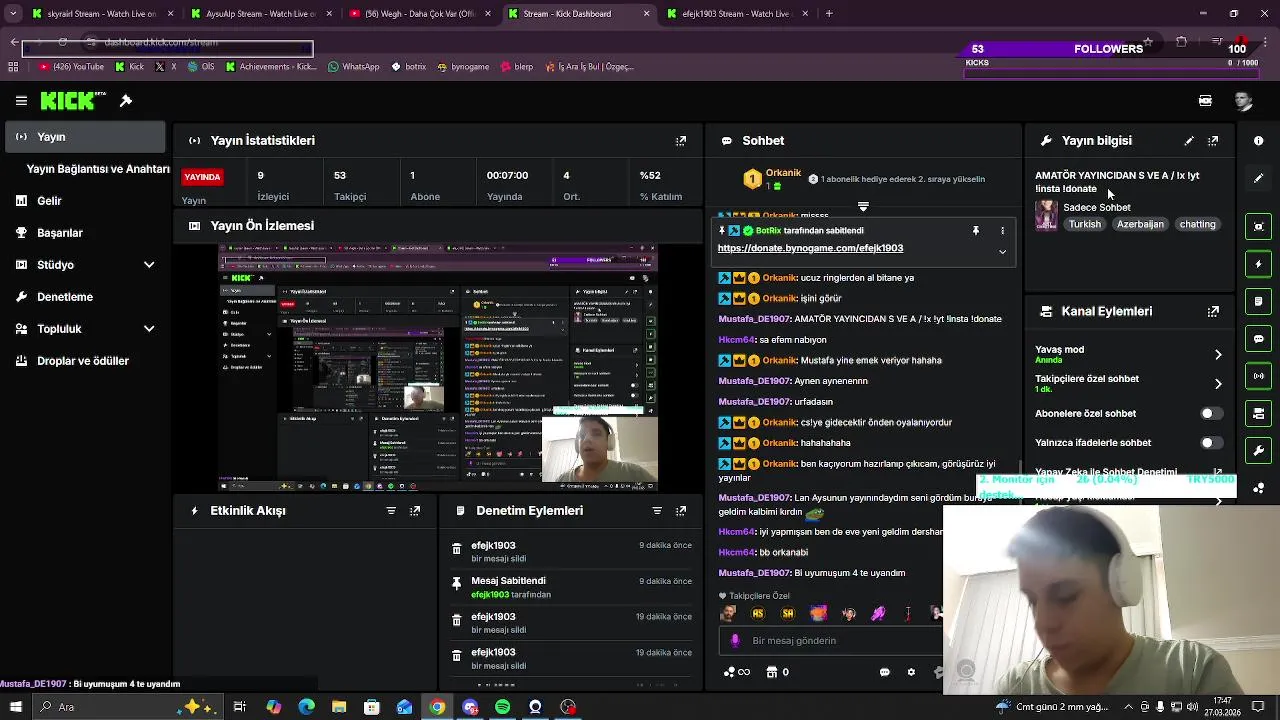Image resolution: width=1280 pixels, height=720 pixels.
Task: Open the Takipçilere özel sohbet chevron
Action: [1218, 384]
